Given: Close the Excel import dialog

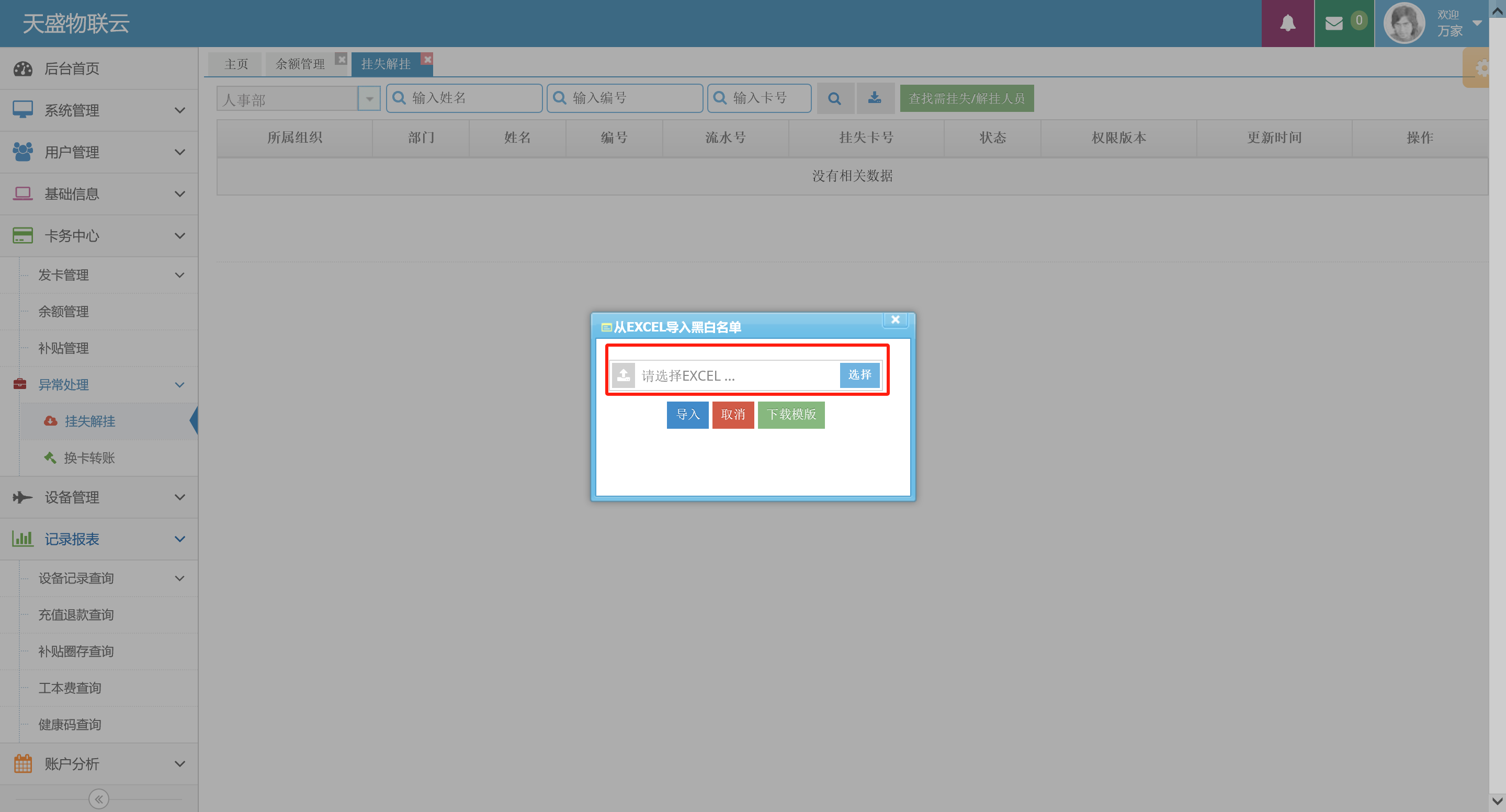Looking at the screenshot, I should click(895, 319).
